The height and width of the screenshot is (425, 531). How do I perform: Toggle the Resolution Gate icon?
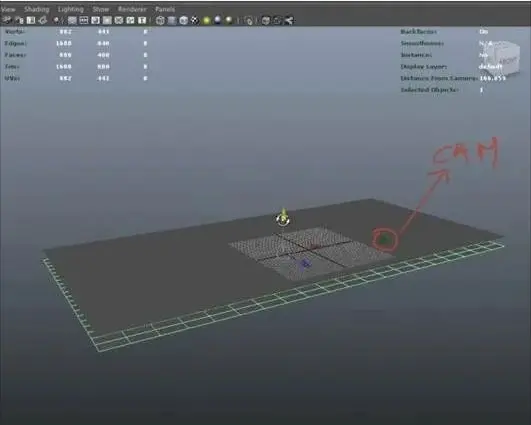pos(95,21)
